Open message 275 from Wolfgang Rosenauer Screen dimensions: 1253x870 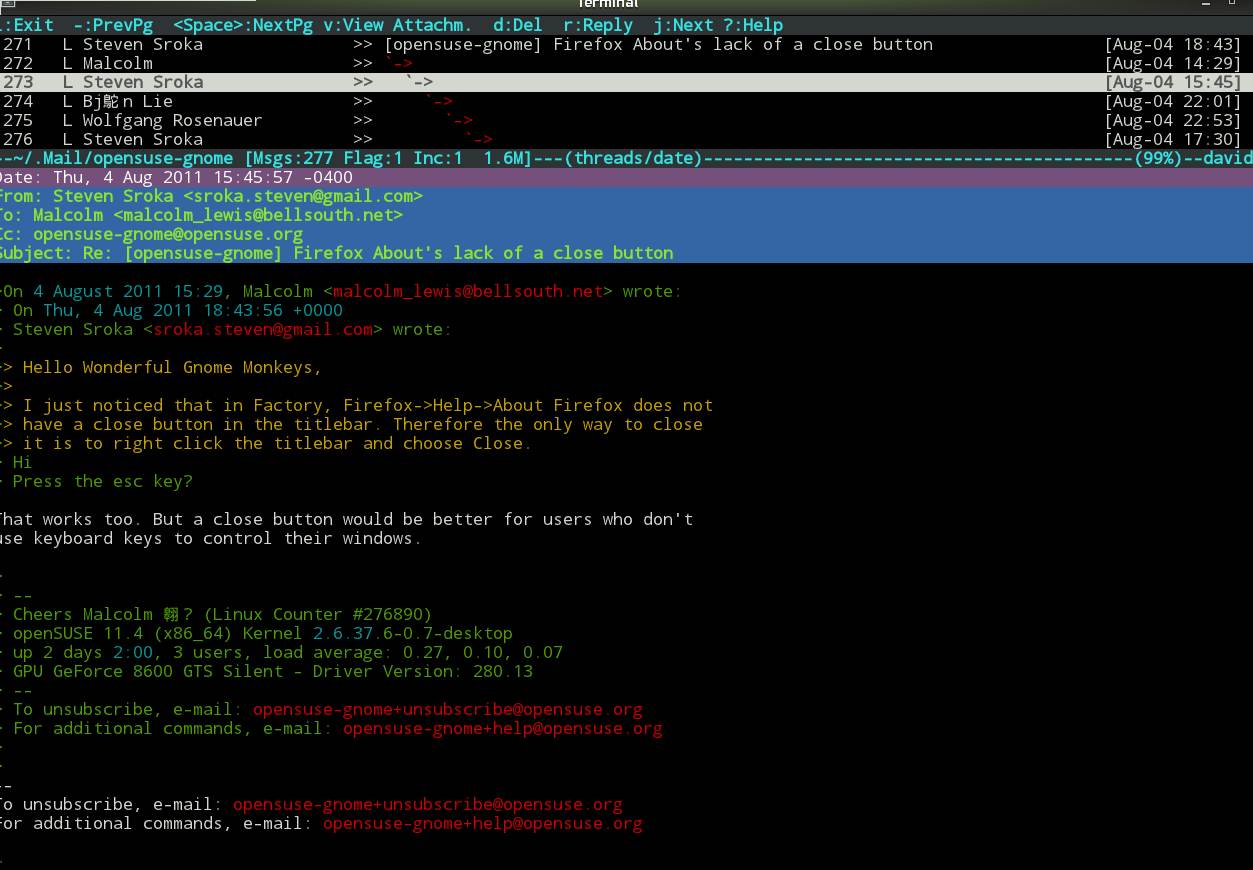pyautogui.click(x=173, y=120)
